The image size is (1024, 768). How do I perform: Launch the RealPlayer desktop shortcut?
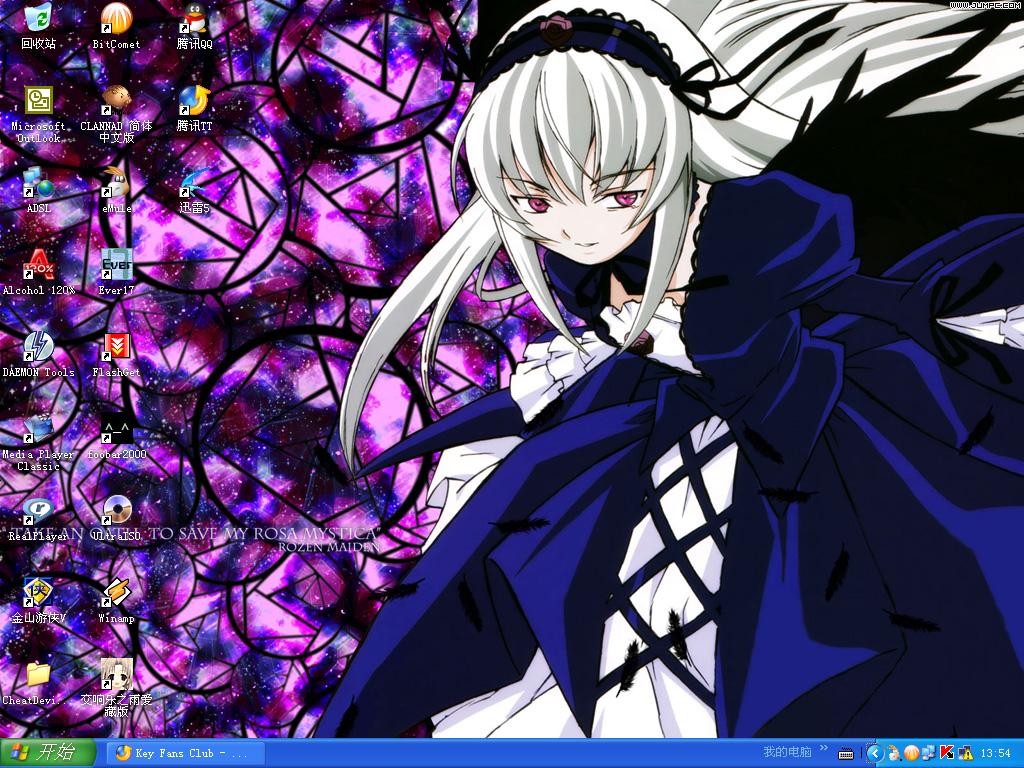point(39,519)
